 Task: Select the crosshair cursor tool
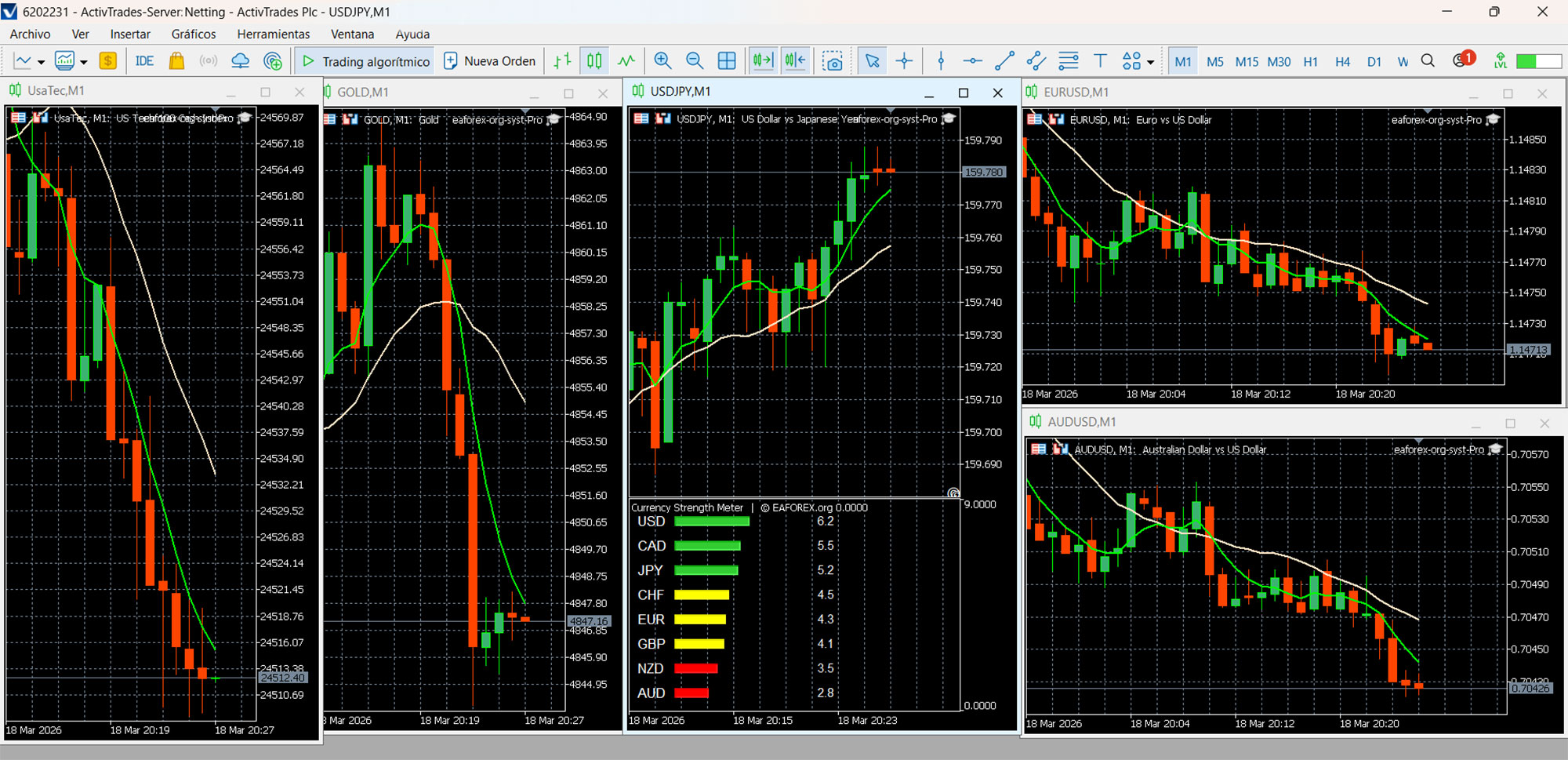pyautogui.click(x=904, y=61)
